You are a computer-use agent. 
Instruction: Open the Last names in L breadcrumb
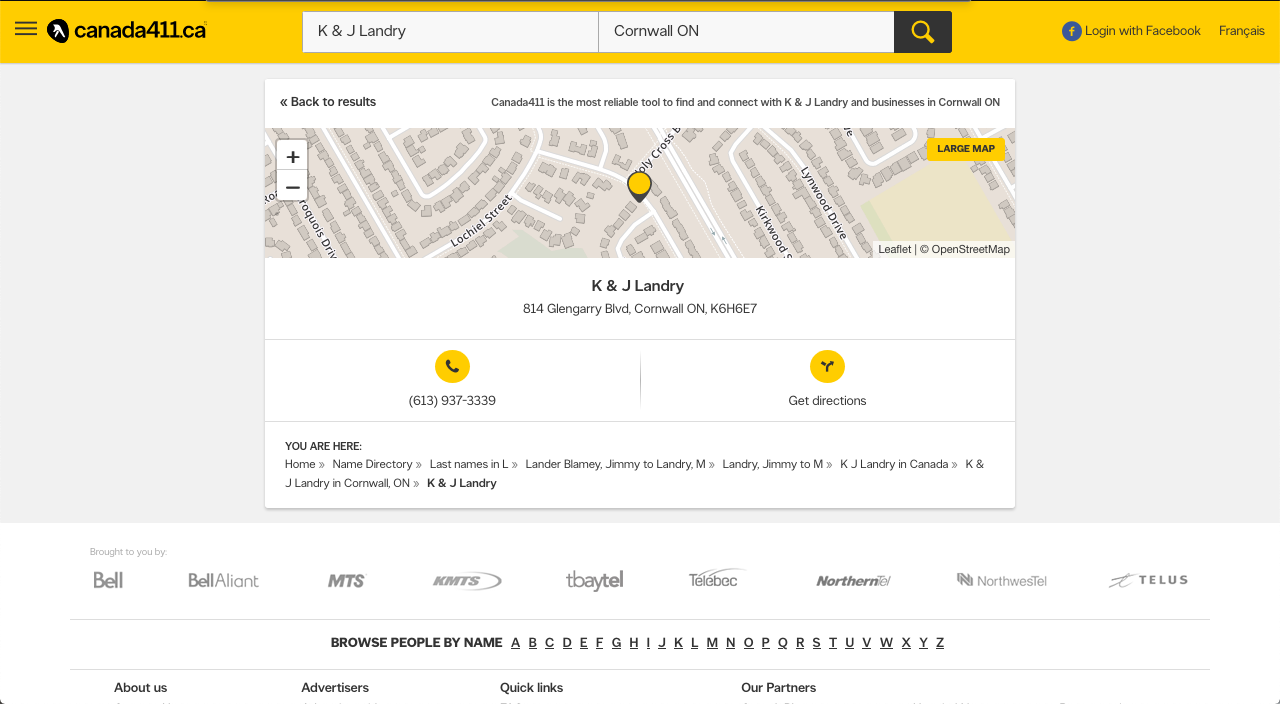pos(469,464)
